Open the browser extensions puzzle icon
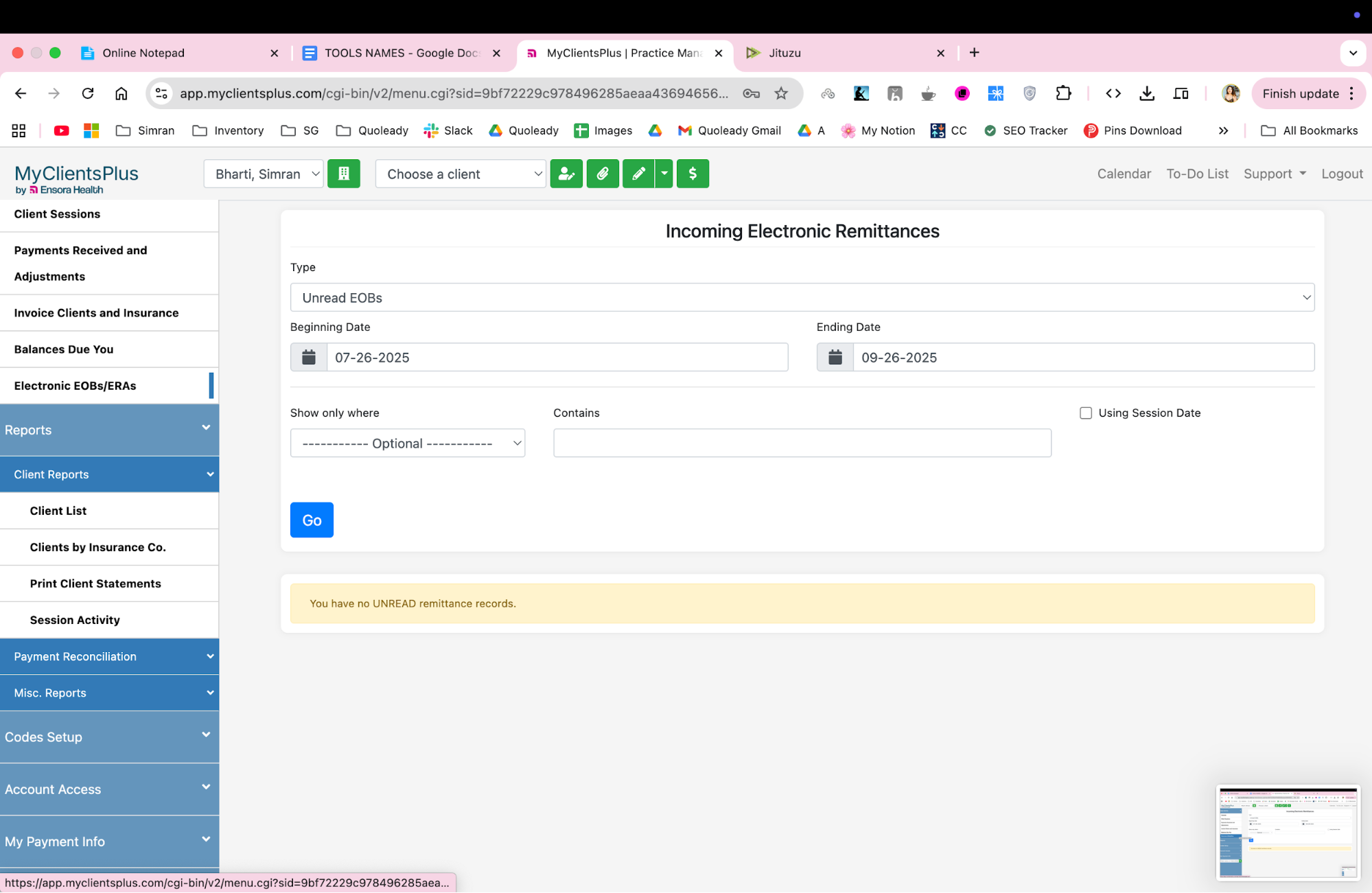Screen dimensions: 1372x893 1063,93
